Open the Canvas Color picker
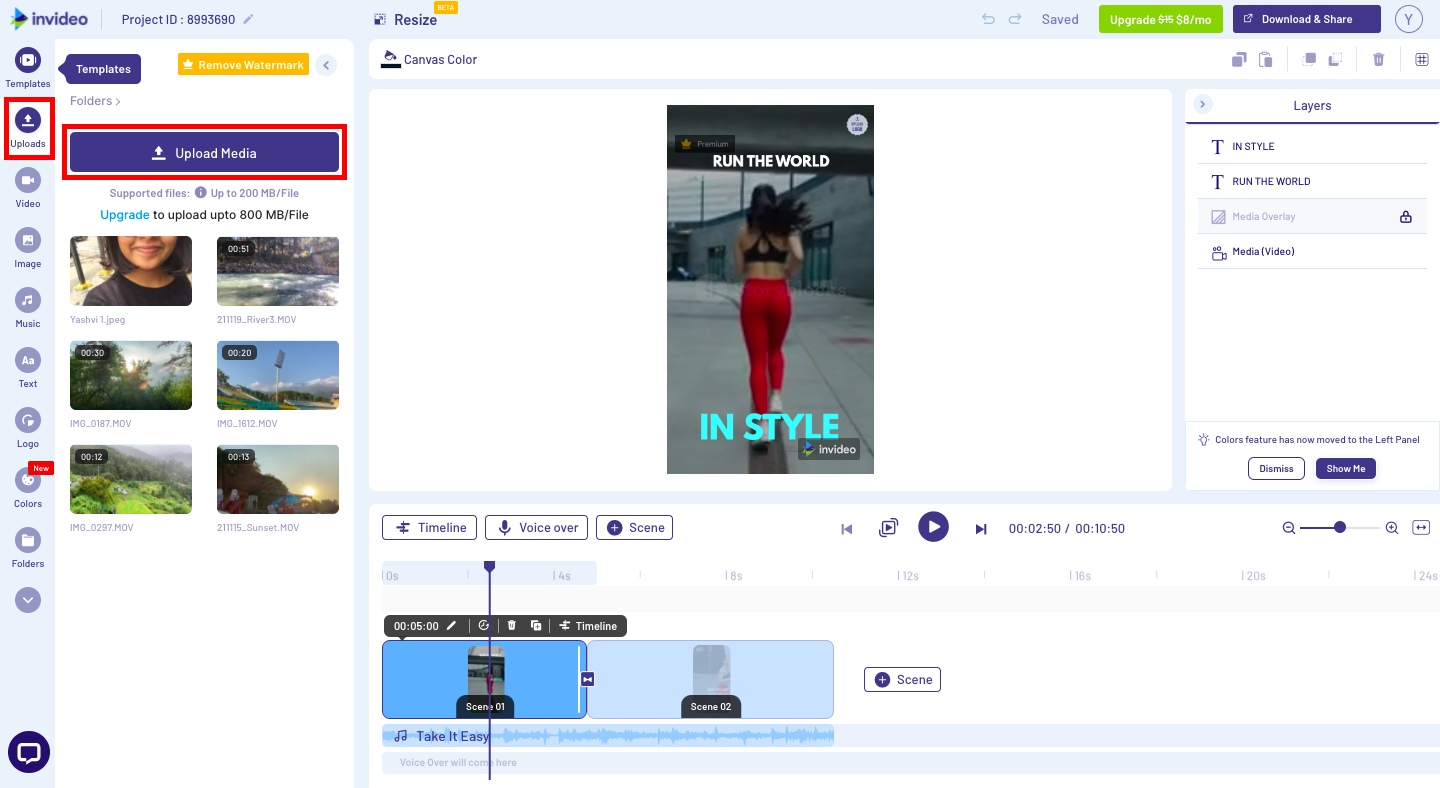The height and width of the screenshot is (788, 1440). pos(429,59)
